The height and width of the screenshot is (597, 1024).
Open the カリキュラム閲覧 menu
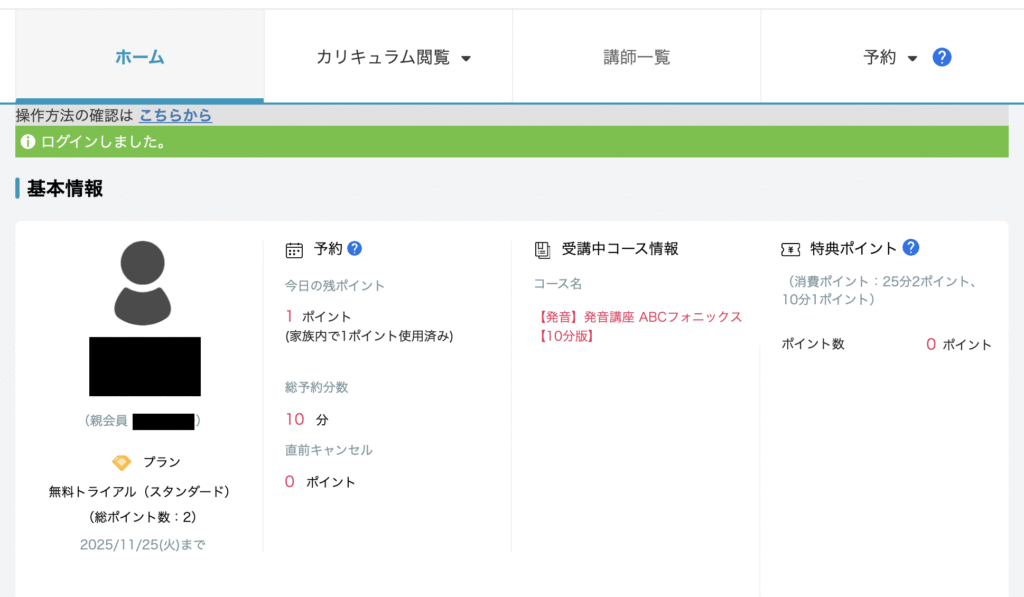pos(383,57)
